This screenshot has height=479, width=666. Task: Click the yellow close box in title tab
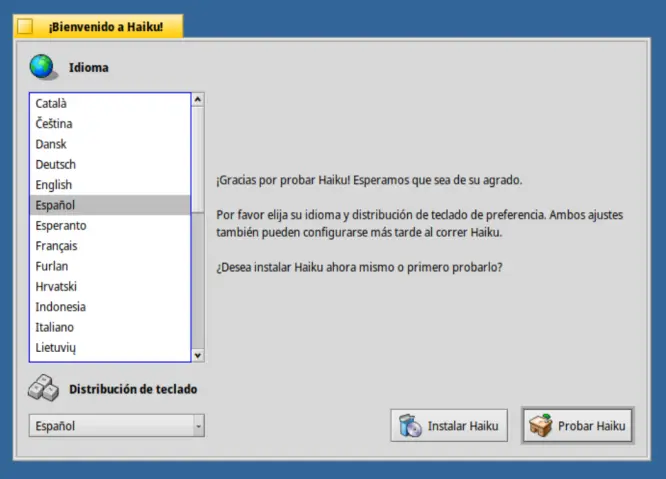[25, 26]
